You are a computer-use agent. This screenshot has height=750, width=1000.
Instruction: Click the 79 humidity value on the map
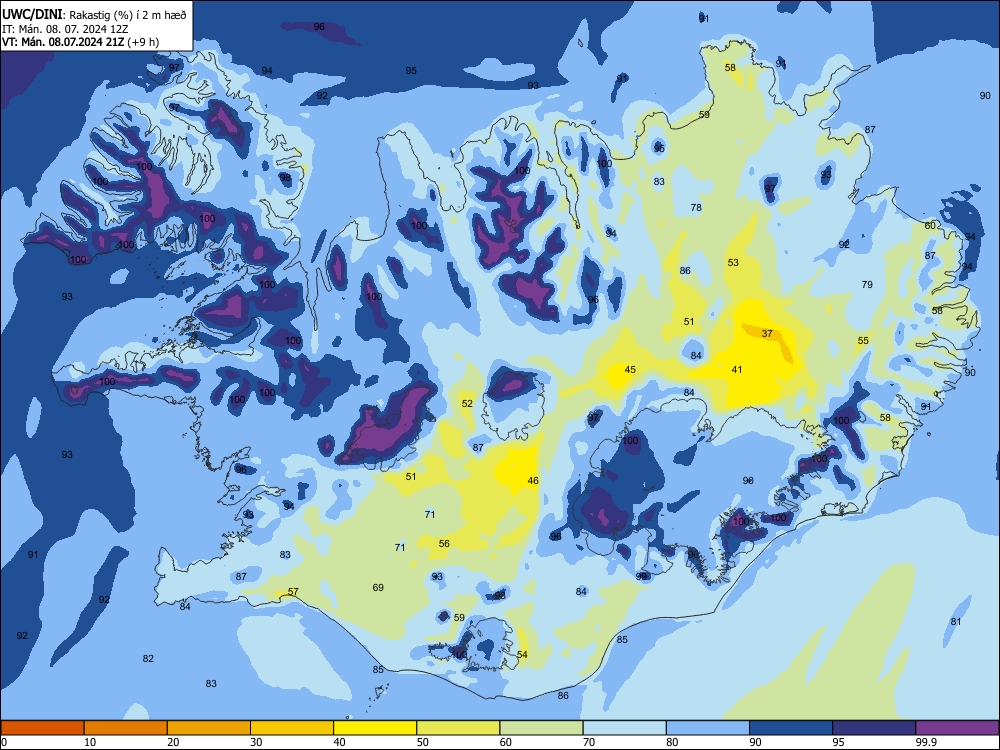(867, 284)
